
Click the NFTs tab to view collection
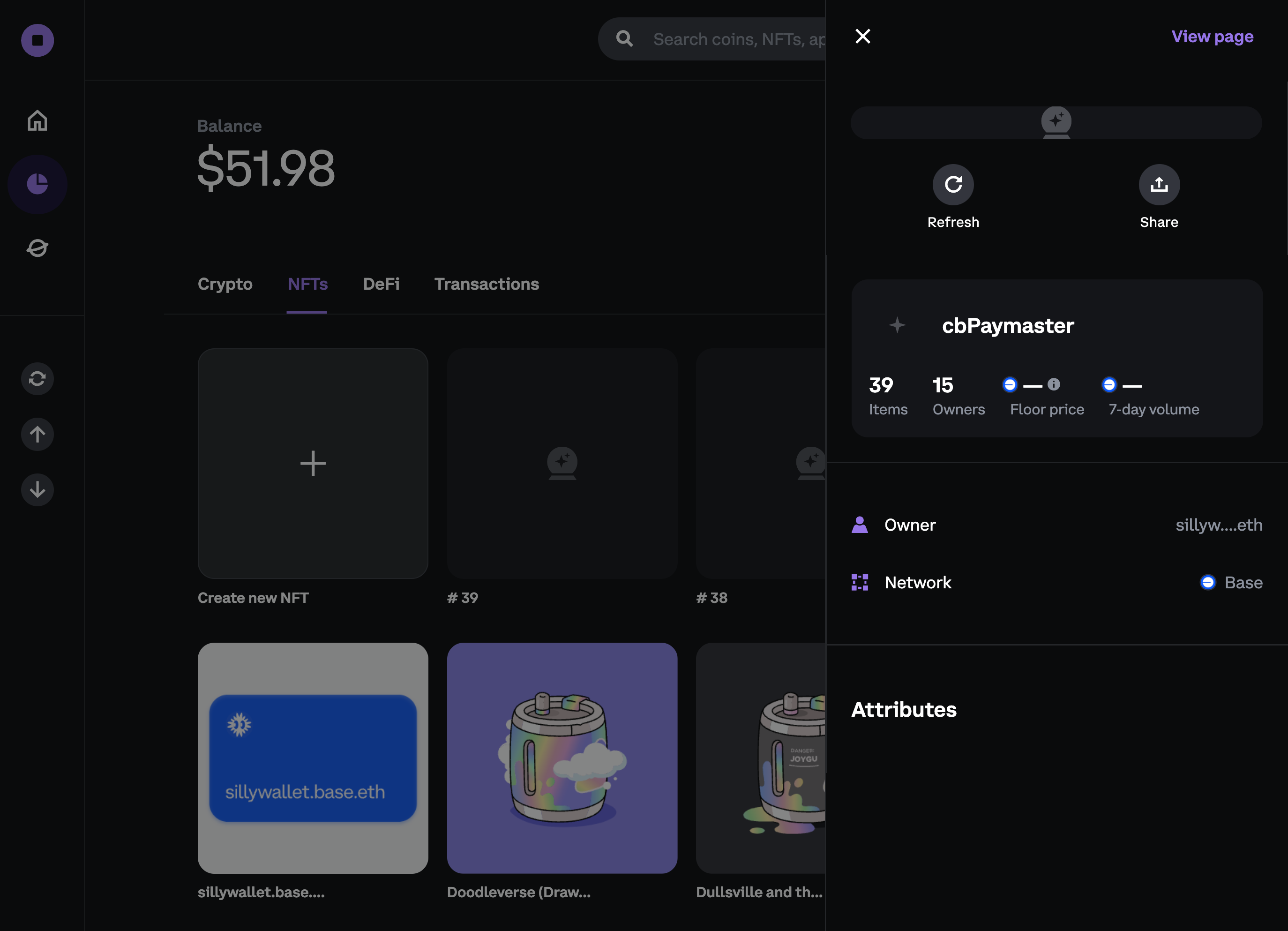[307, 283]
